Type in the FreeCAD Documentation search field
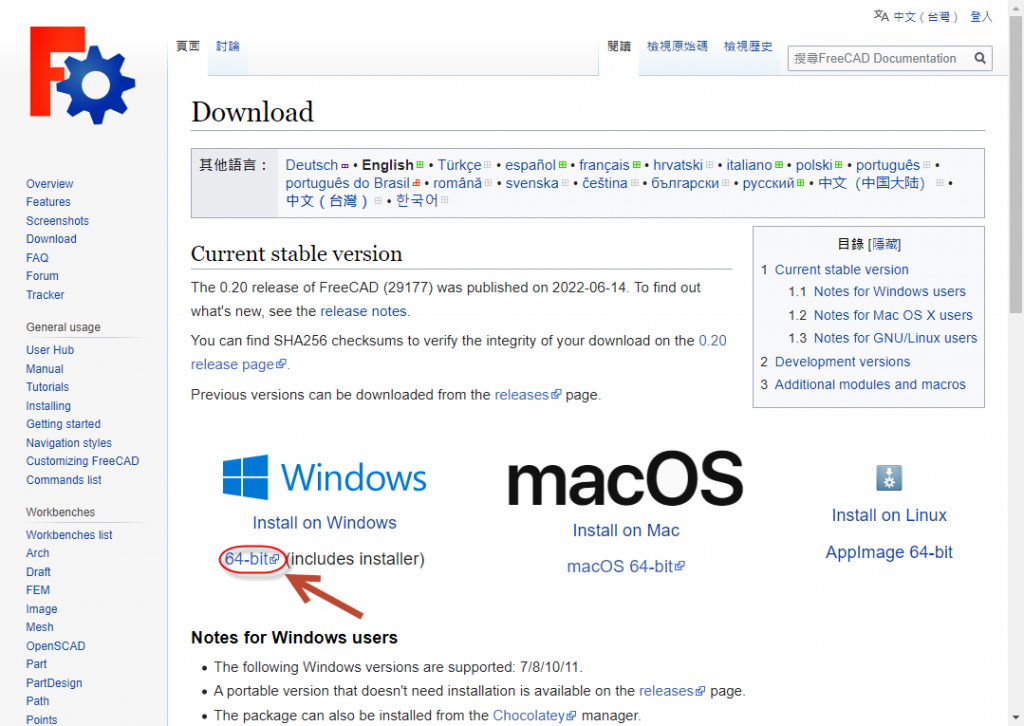This screenshot has width=1024, height=726. (876, 58)
